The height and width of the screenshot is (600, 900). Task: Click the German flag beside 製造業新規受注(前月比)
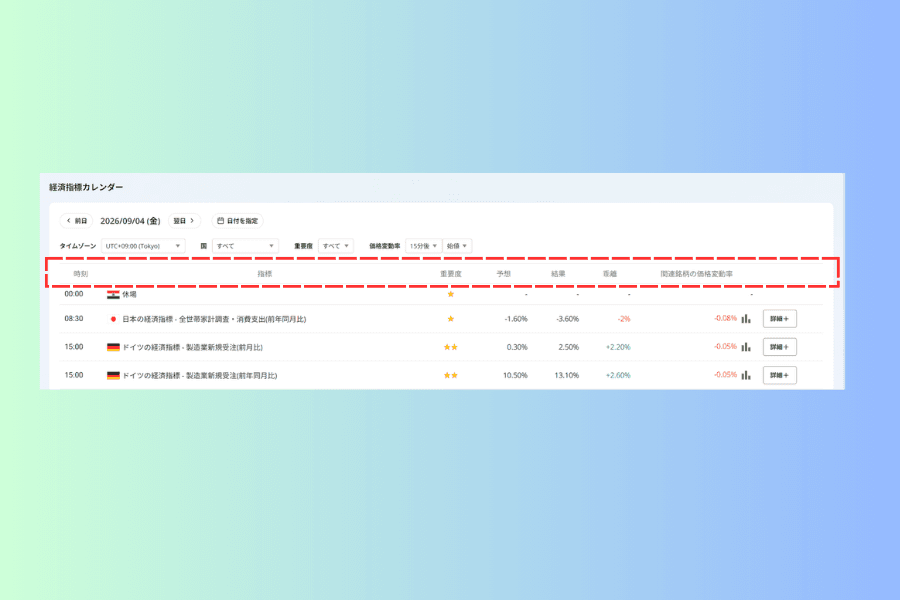click(113, 347)
